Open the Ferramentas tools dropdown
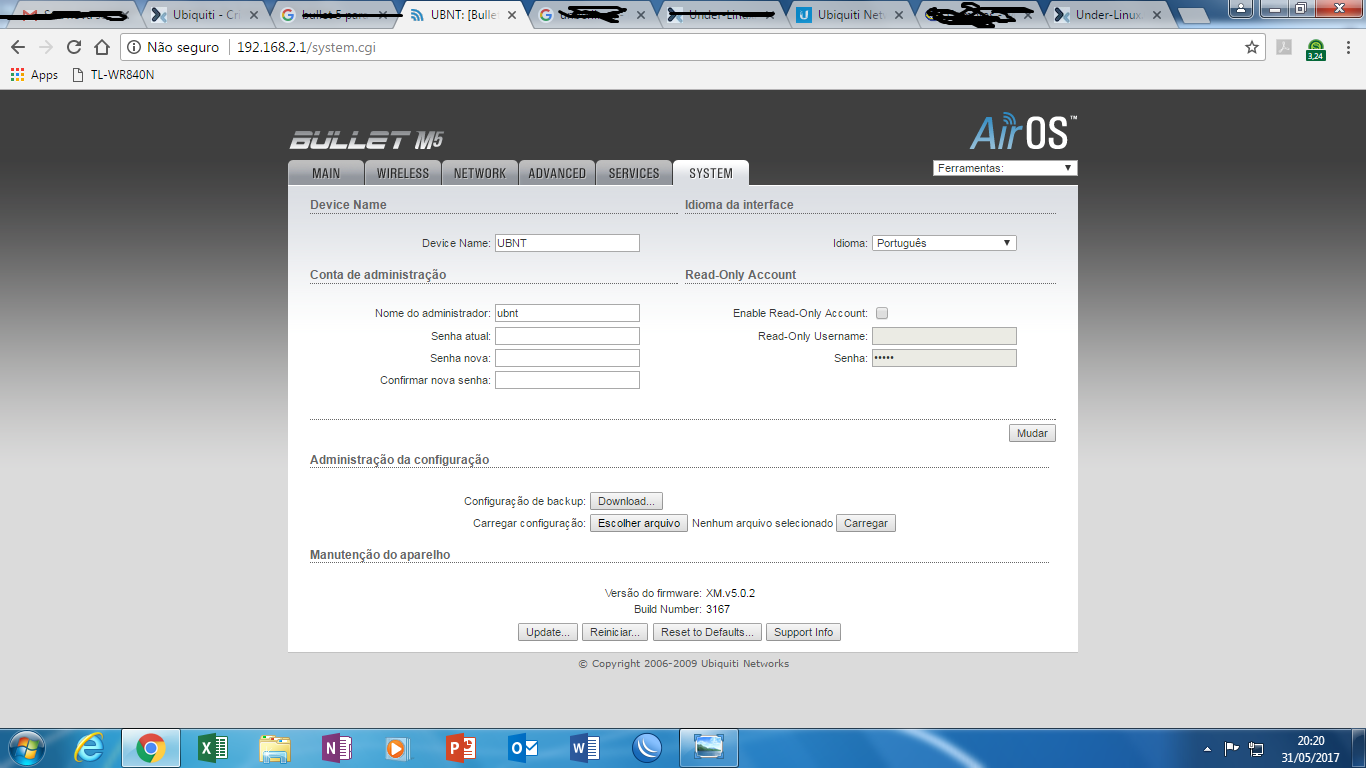 [x=1005, y=168]
